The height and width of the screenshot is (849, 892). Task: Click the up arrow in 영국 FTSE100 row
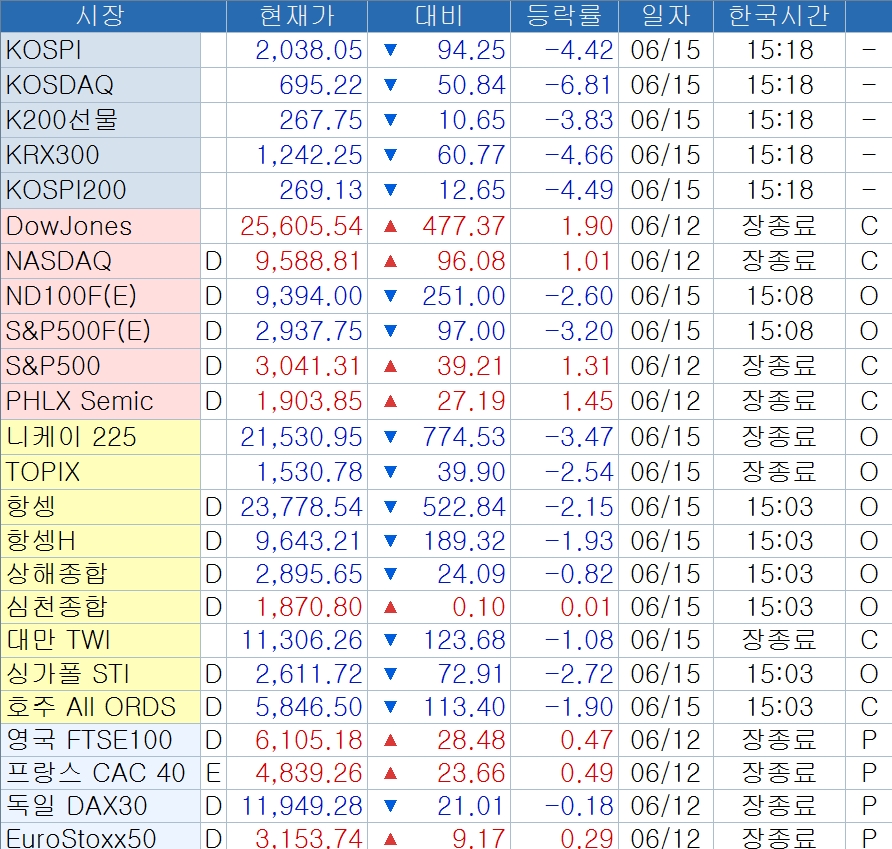pyautogui.click(x=390, y=740)
